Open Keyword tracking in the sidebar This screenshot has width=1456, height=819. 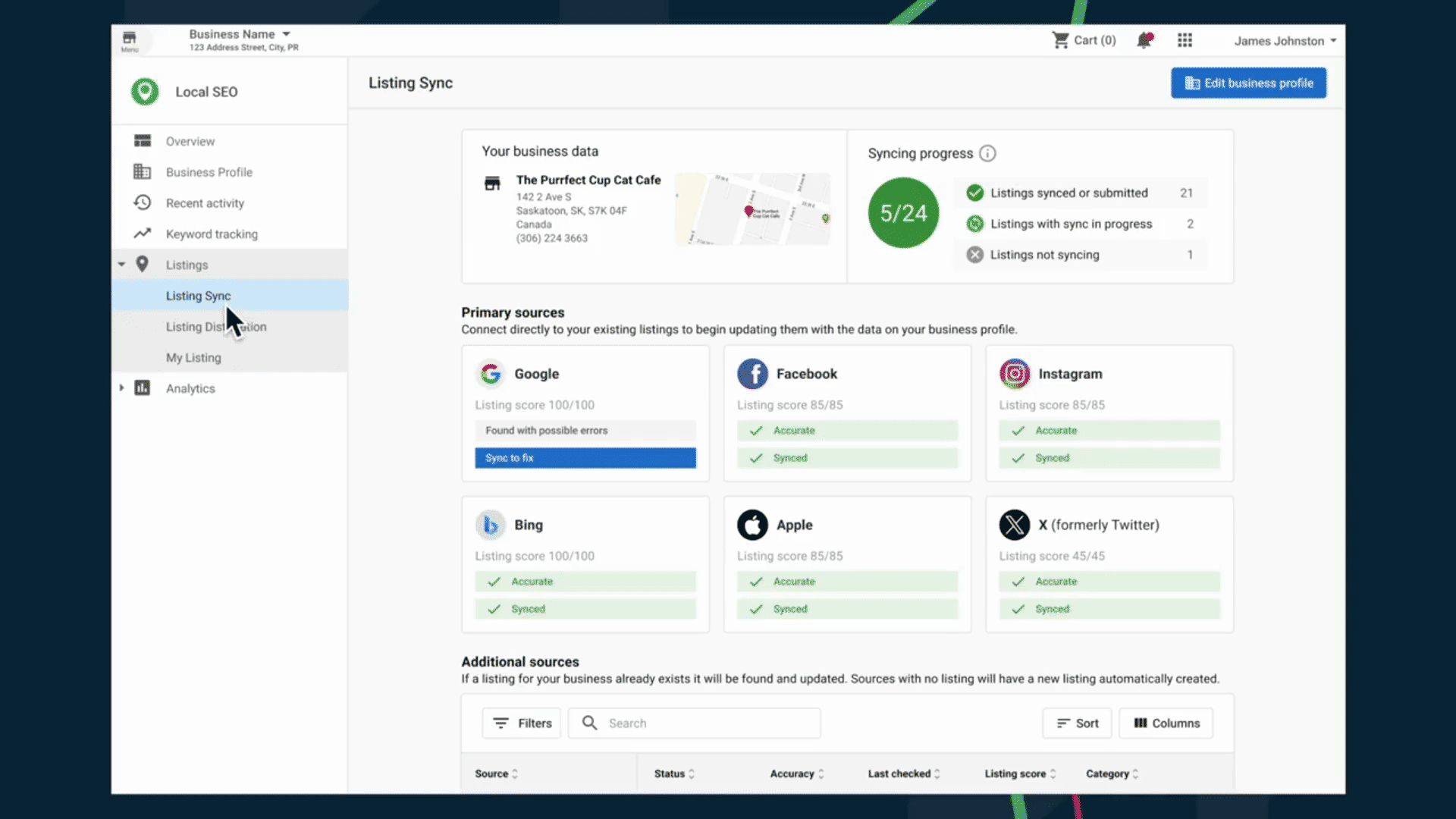[x=212, y=234]
